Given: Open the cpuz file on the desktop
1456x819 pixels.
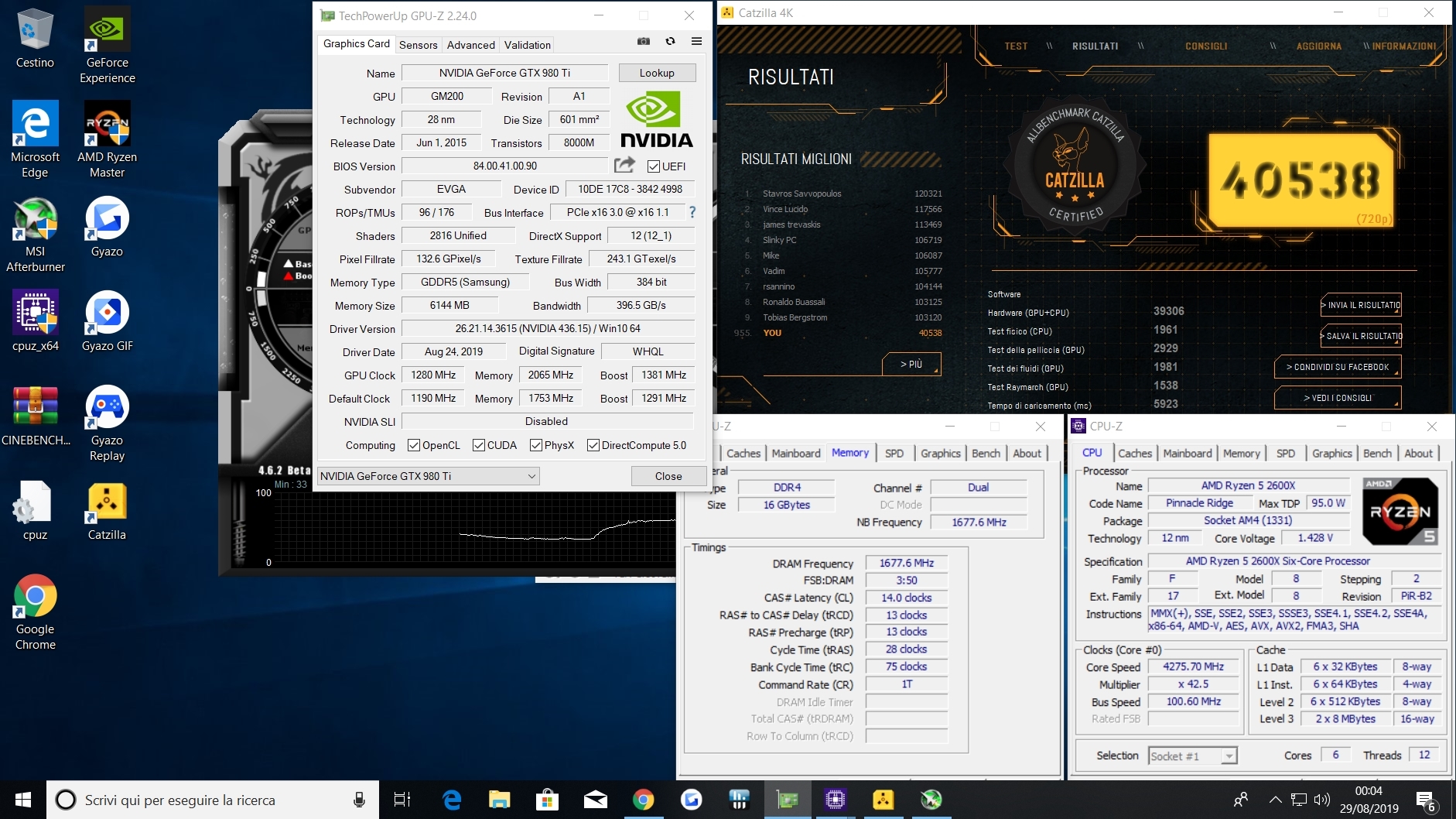Looking at the screenshot, I should [x=35, y=510].
